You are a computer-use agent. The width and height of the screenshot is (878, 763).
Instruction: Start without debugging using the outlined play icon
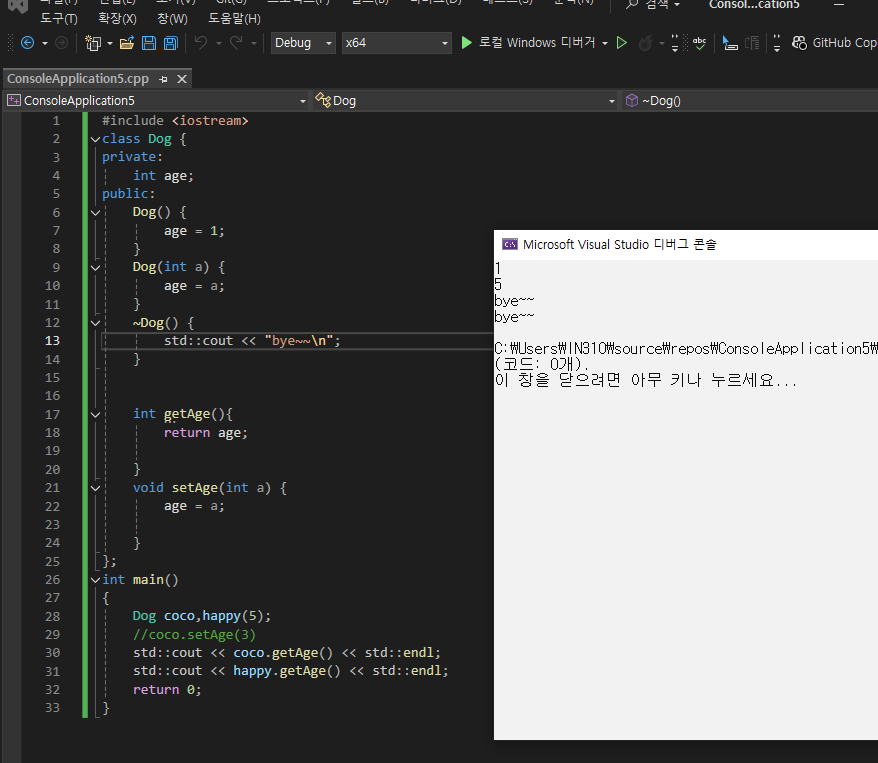pyautogui.click(x=622, y=43)
